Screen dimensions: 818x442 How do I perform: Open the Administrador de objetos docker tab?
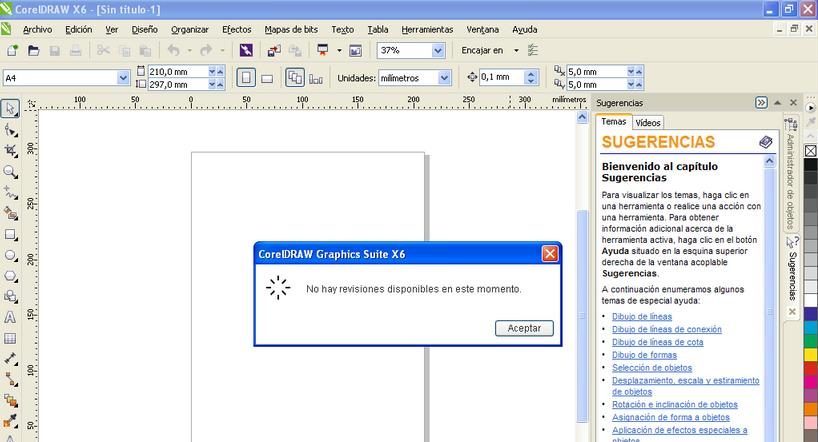tap(791, 174)
